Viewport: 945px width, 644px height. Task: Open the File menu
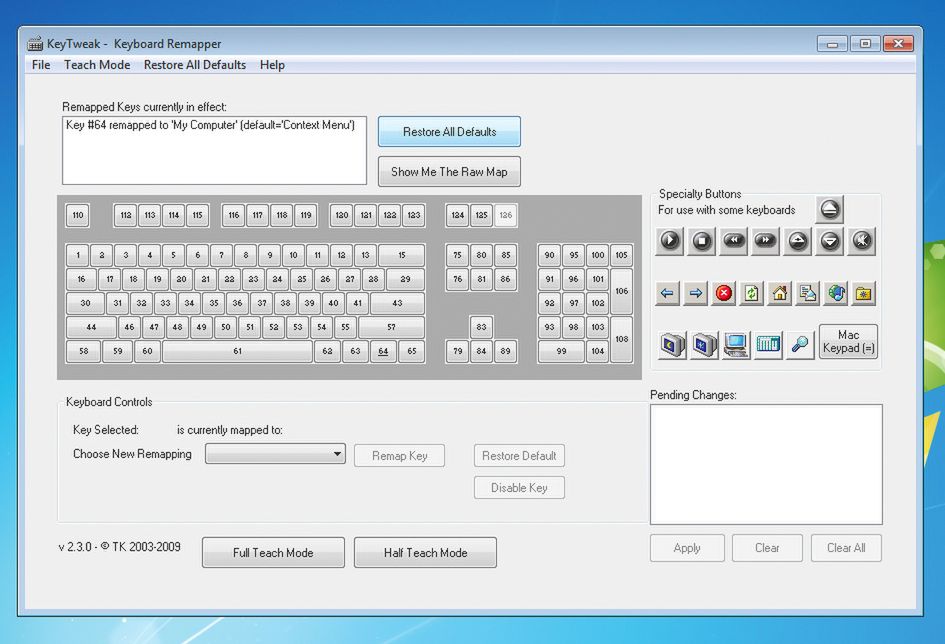point(41,65)
